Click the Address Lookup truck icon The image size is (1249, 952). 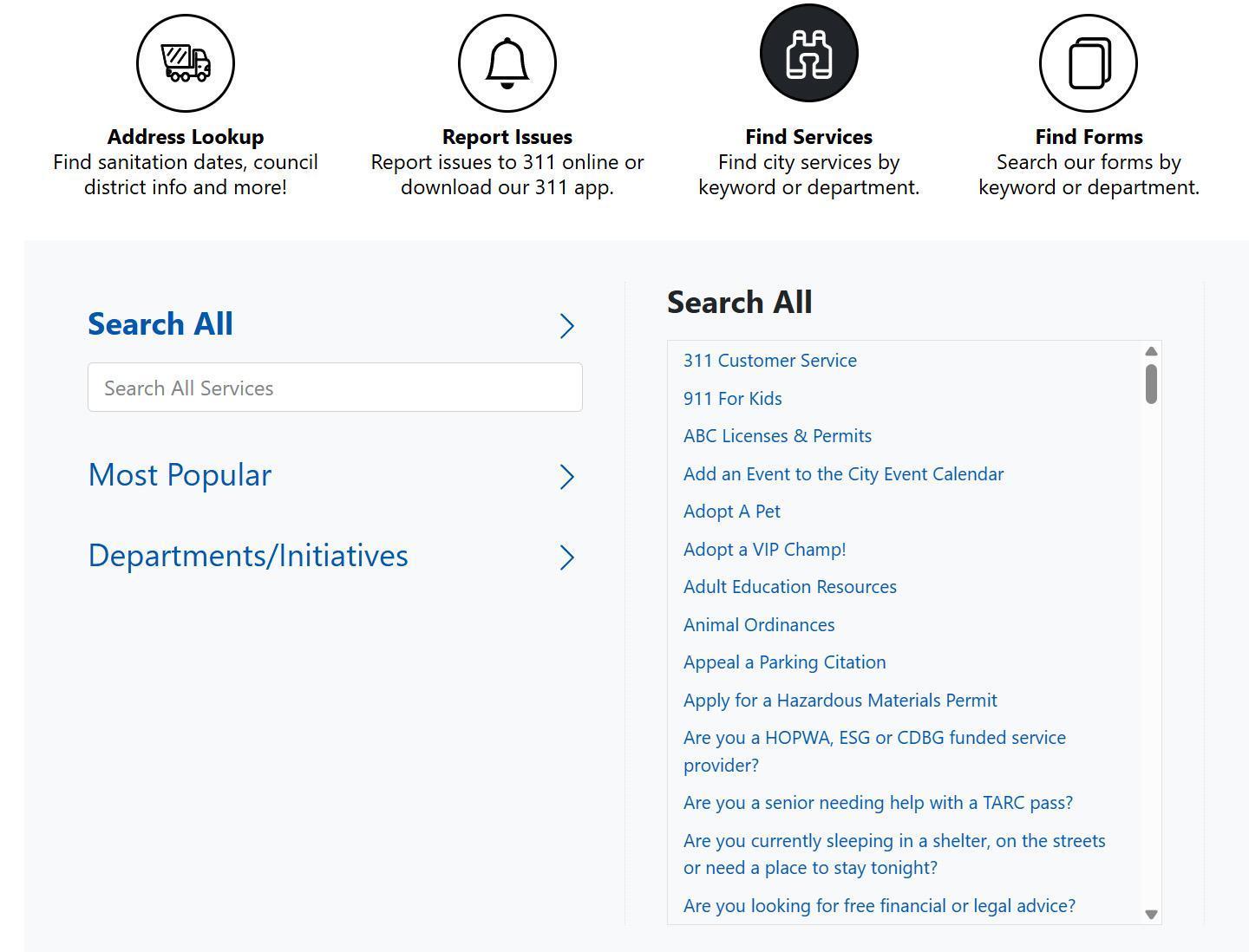coord(186,63)
